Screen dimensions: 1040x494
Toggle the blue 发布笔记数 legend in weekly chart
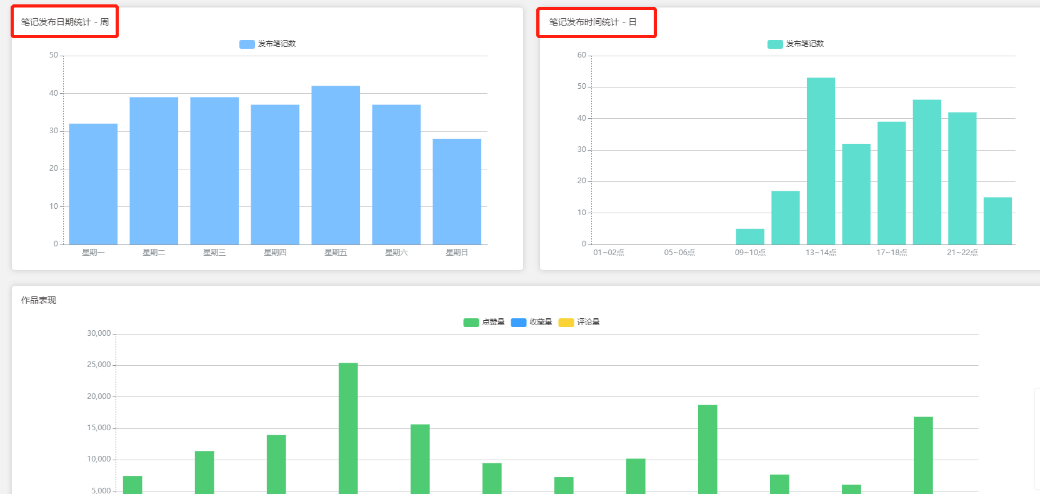[267, 44]
